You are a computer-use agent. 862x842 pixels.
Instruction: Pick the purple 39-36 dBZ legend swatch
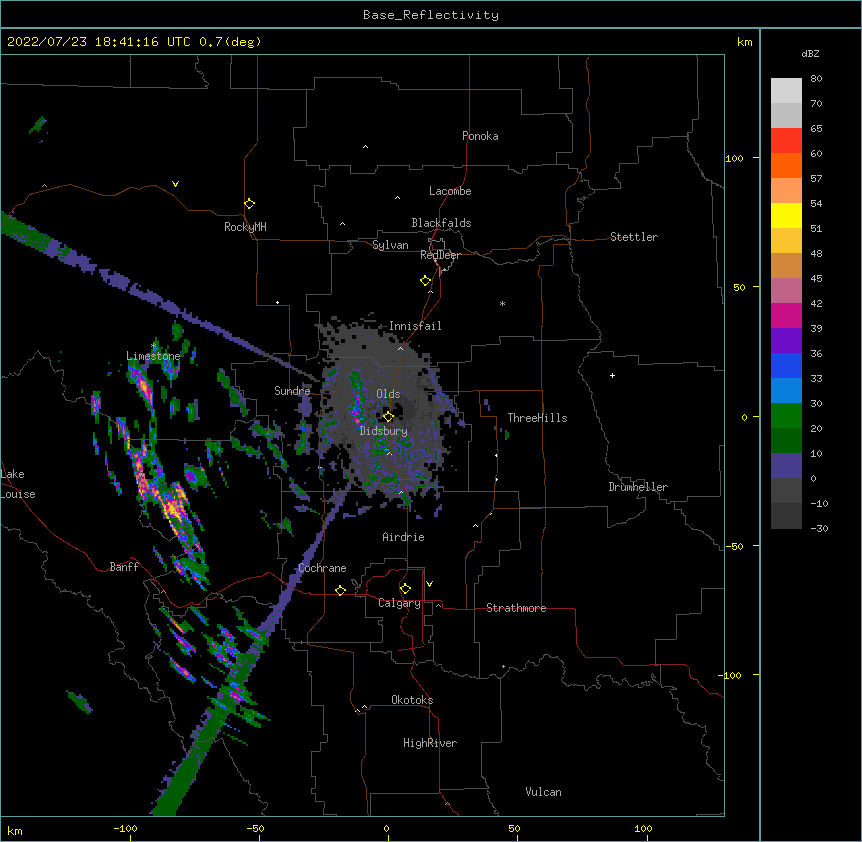click(786, 341)
